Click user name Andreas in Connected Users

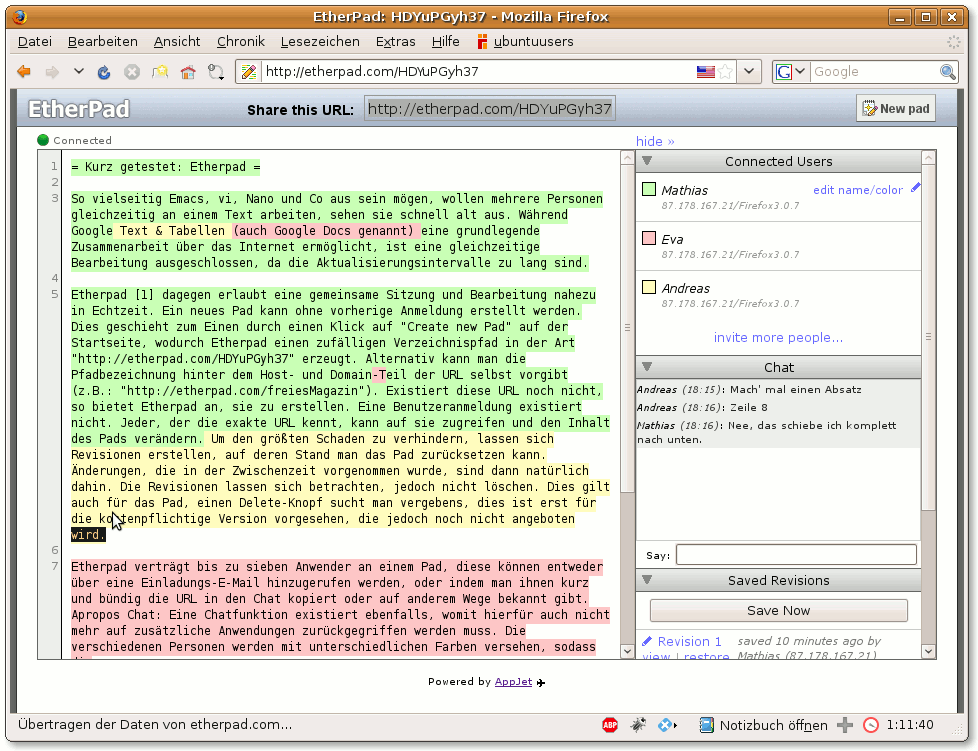point(685,288)
